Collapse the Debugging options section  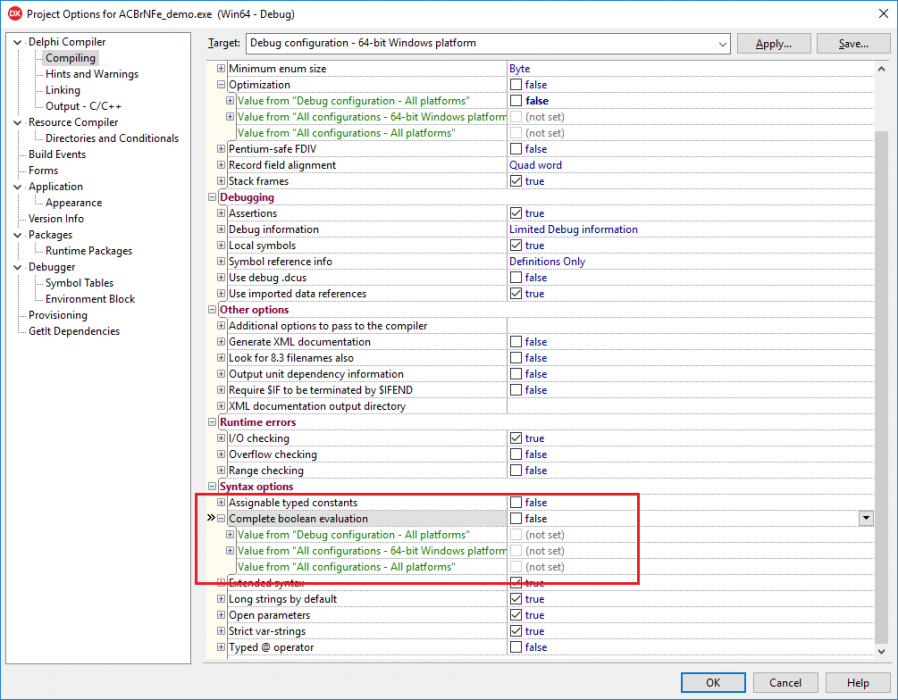(212, 197)
